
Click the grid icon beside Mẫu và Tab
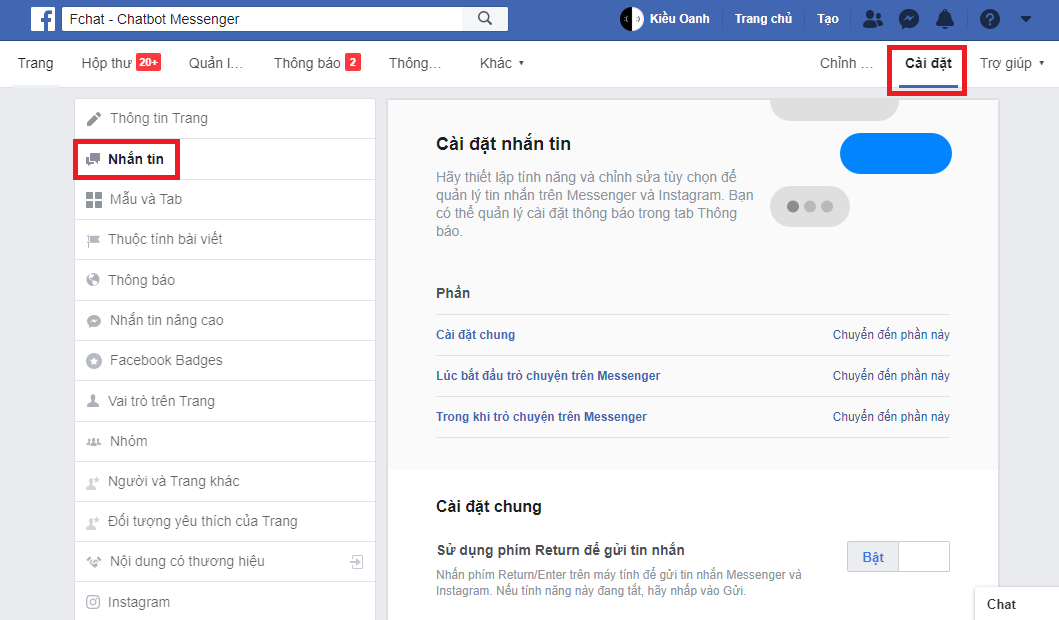pos(94,200)
